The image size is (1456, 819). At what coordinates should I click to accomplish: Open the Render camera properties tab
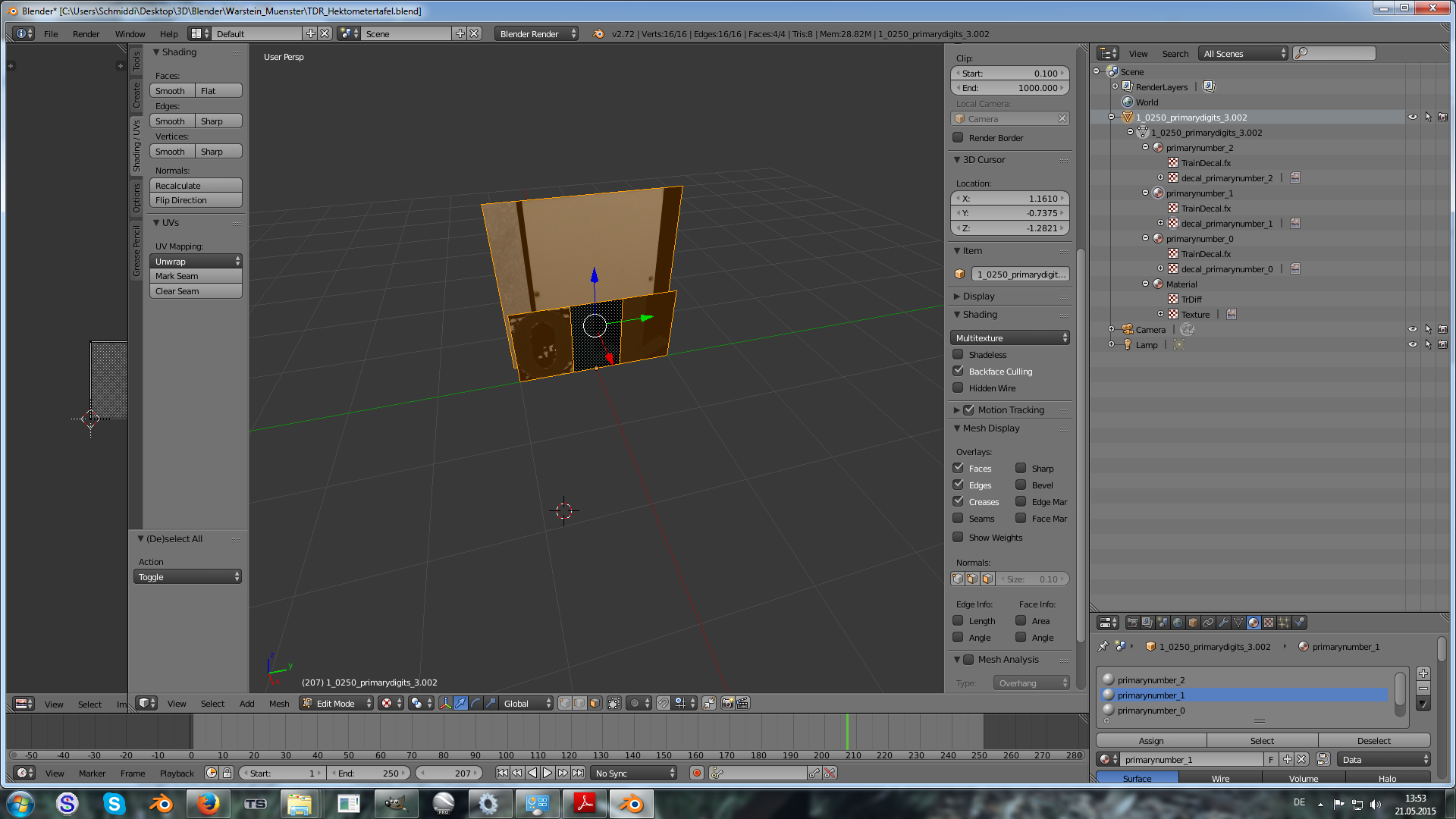tap(1132, 623)
